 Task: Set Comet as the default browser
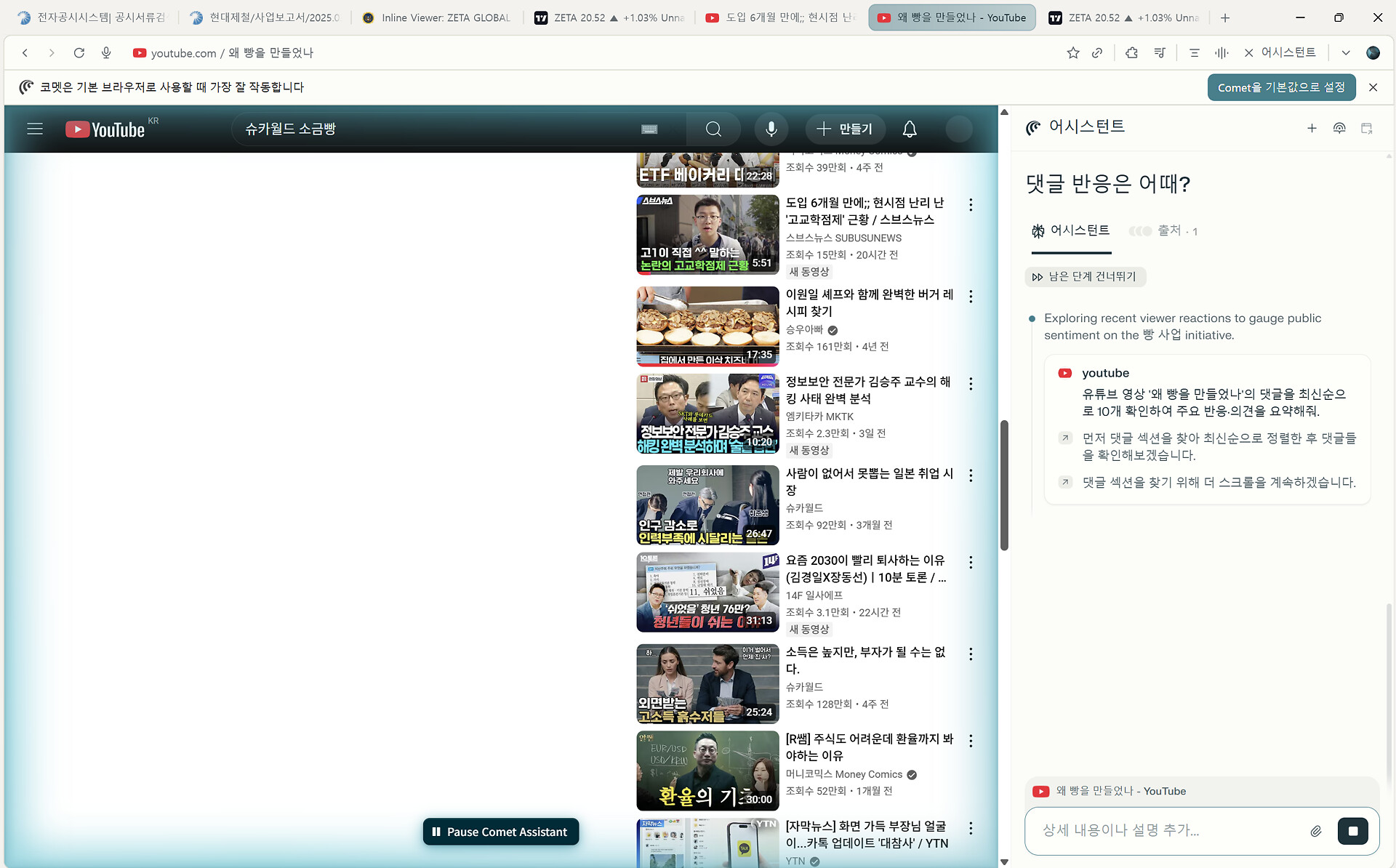[1281, 87]
